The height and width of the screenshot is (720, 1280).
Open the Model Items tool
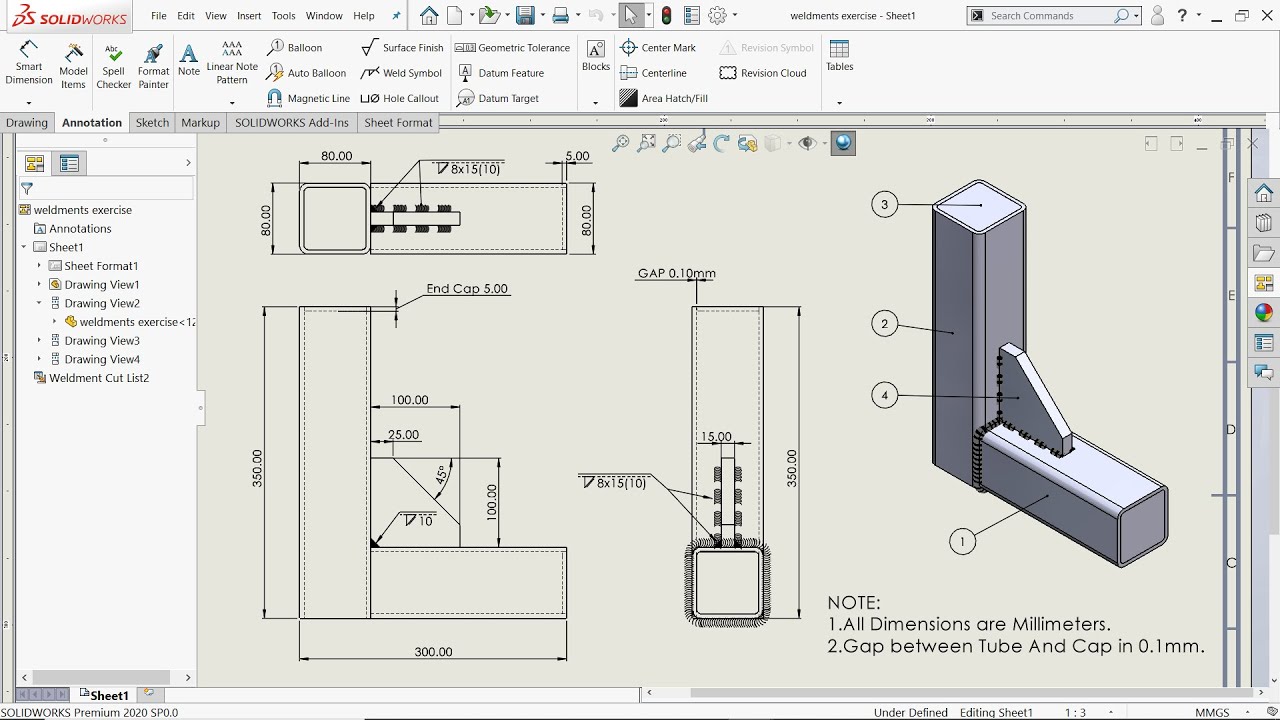(x=73, y=66)
